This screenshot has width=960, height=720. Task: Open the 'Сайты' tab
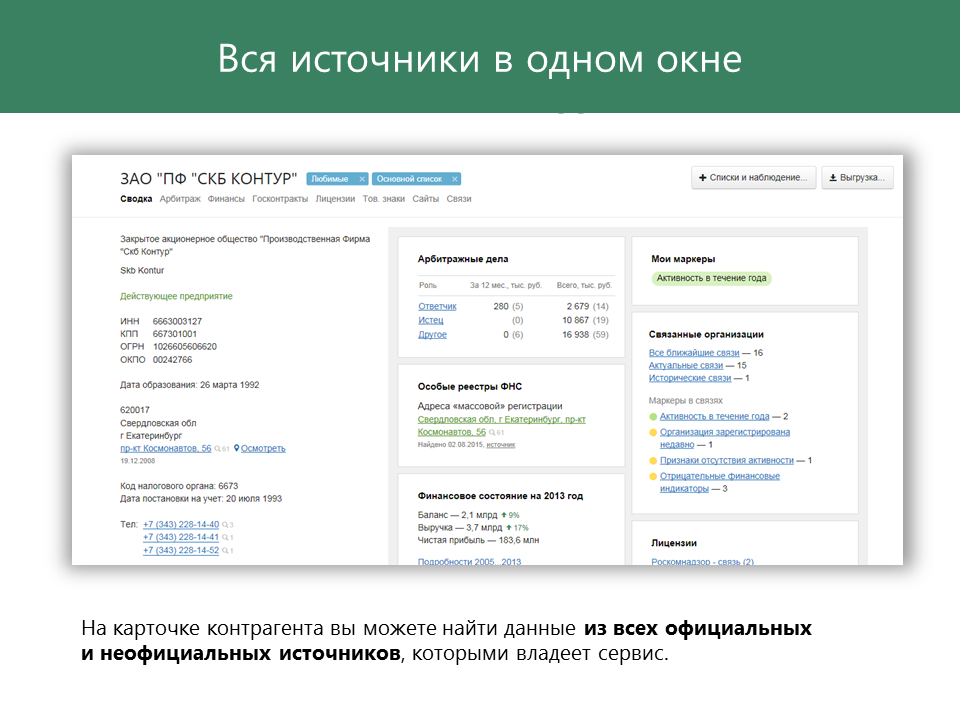(426, 199)
